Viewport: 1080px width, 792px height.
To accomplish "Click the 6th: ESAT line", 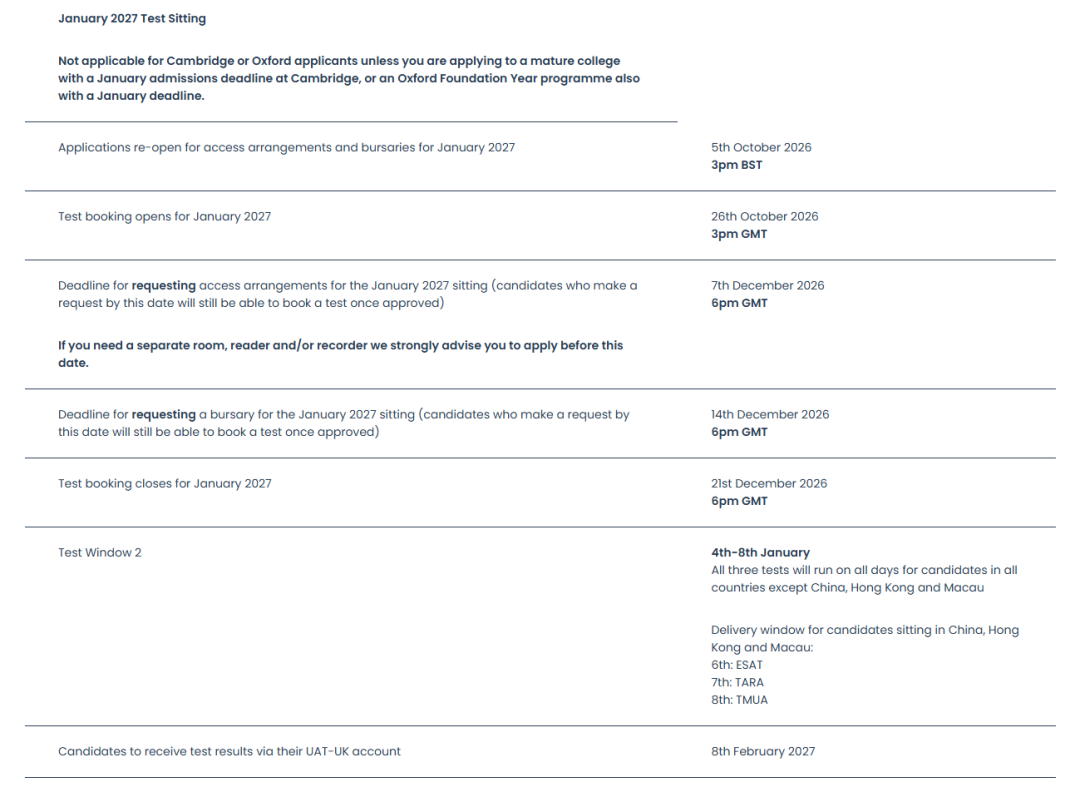I will 737,665.
